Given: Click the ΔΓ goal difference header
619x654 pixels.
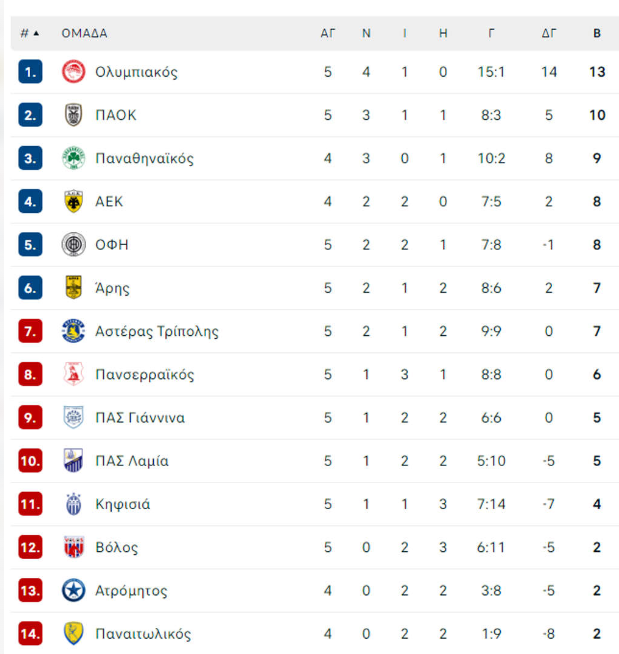Looking at the screenshot, I should click(x=549, y=33).
